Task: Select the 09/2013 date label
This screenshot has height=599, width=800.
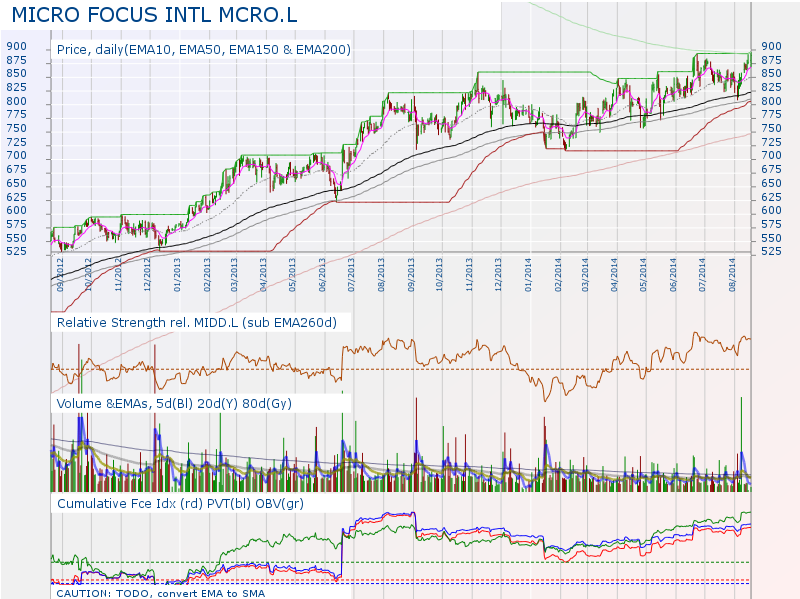Action: [411, 275]
